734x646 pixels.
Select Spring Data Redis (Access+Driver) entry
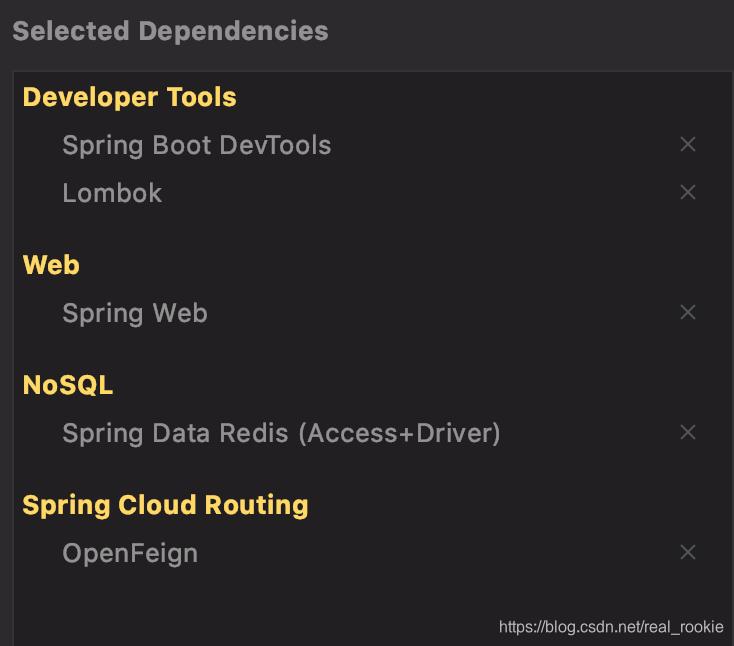pyautogui.click(x=281, y=433)
